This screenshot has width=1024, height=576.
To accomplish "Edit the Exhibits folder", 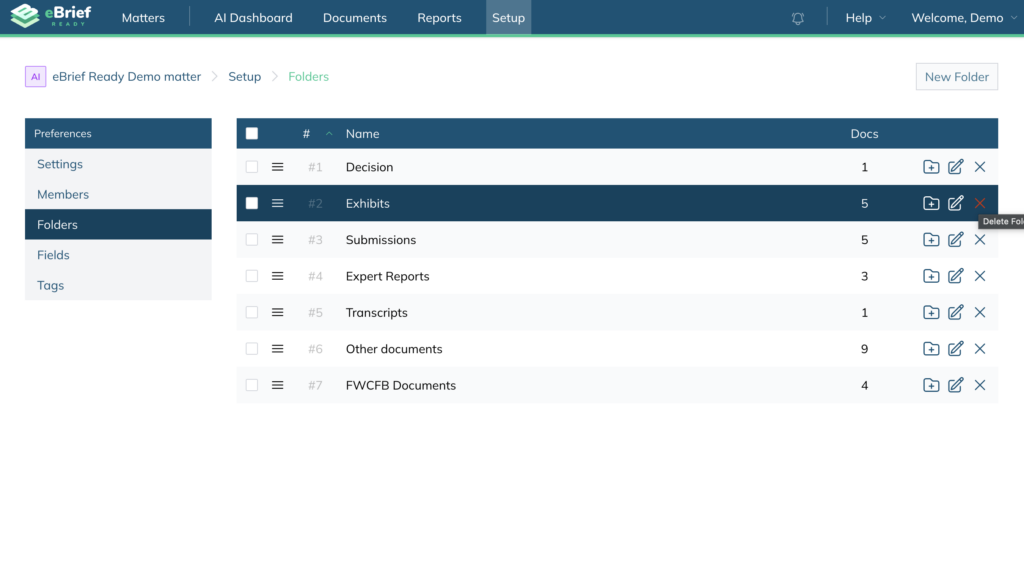I will (x=955, y=203).
